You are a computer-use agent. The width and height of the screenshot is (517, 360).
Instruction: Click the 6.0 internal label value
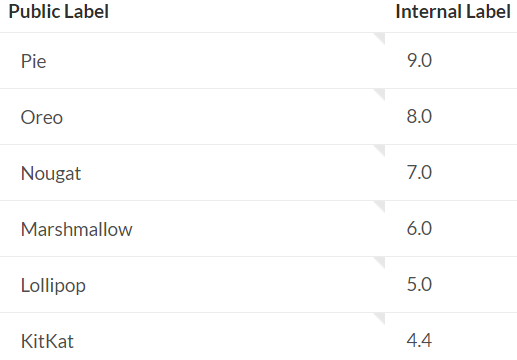[x=419, y=229]
